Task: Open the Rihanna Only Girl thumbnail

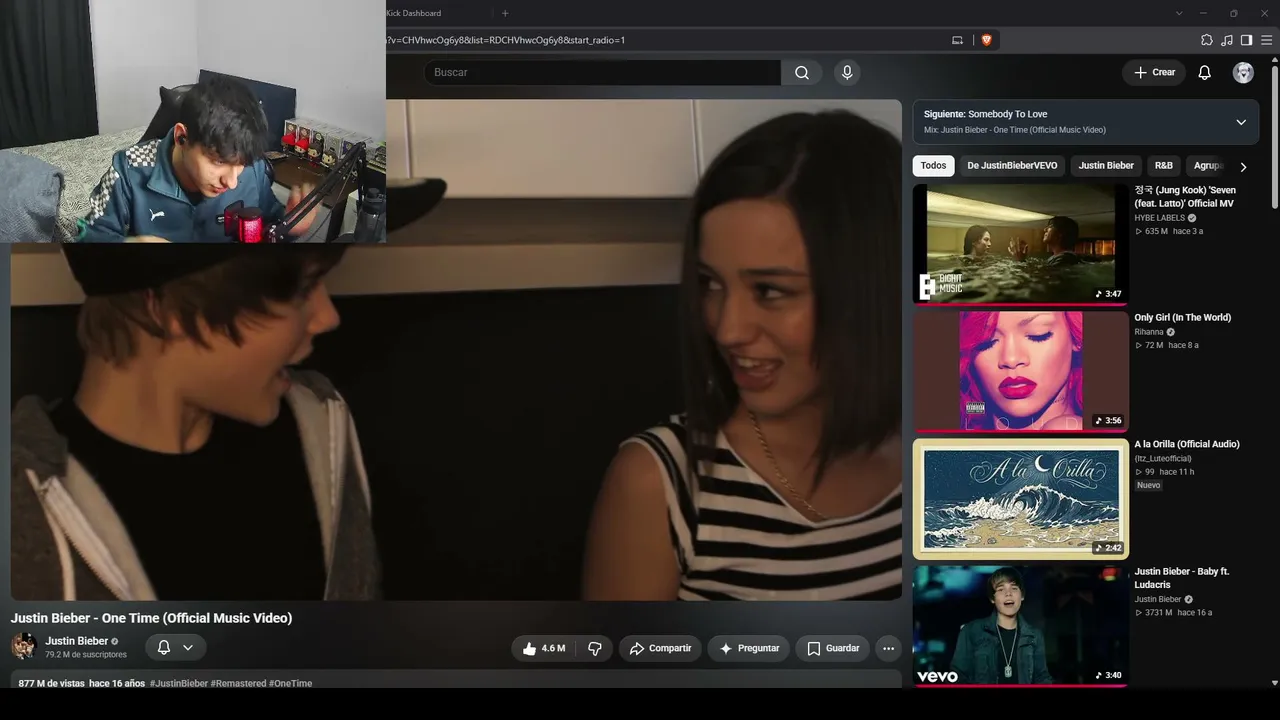Action: (x=1020, y=370)
